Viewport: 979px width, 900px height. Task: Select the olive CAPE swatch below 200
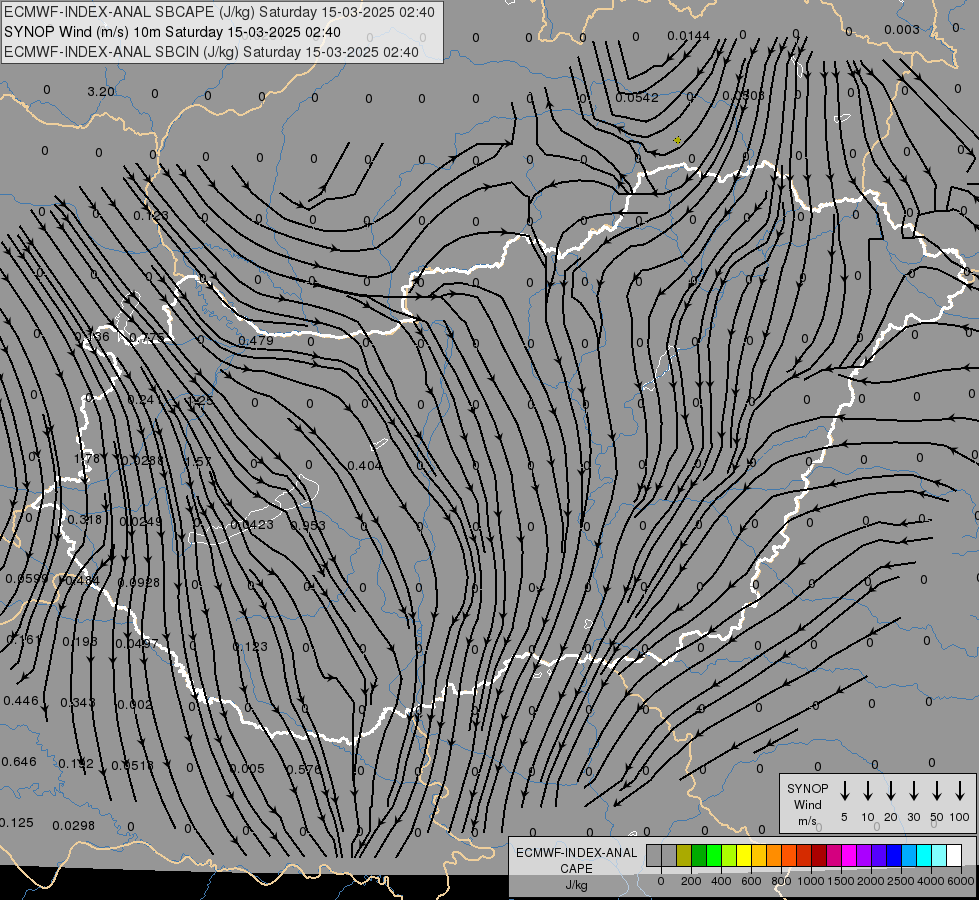tap(684, 856)
